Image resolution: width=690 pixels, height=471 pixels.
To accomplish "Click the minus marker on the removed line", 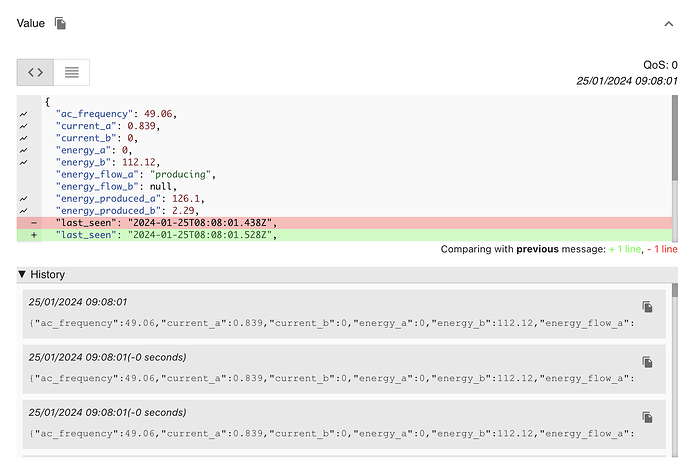I will pyautogui.click(x=35, y=222).
